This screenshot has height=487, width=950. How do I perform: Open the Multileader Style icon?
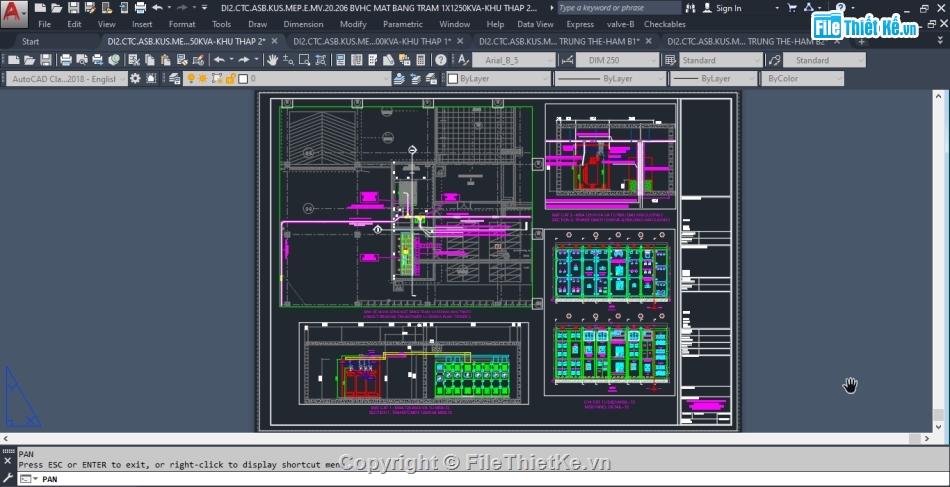click(774, 60)
